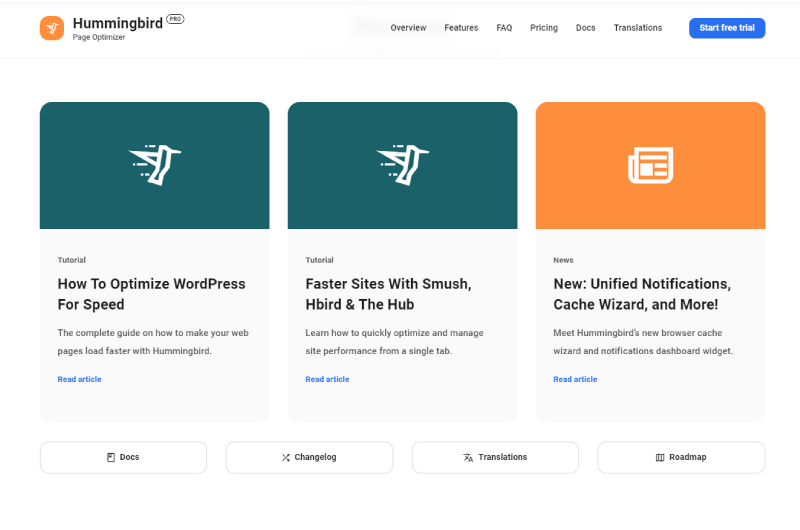Click the Docs button book icon

click(111, 457)
